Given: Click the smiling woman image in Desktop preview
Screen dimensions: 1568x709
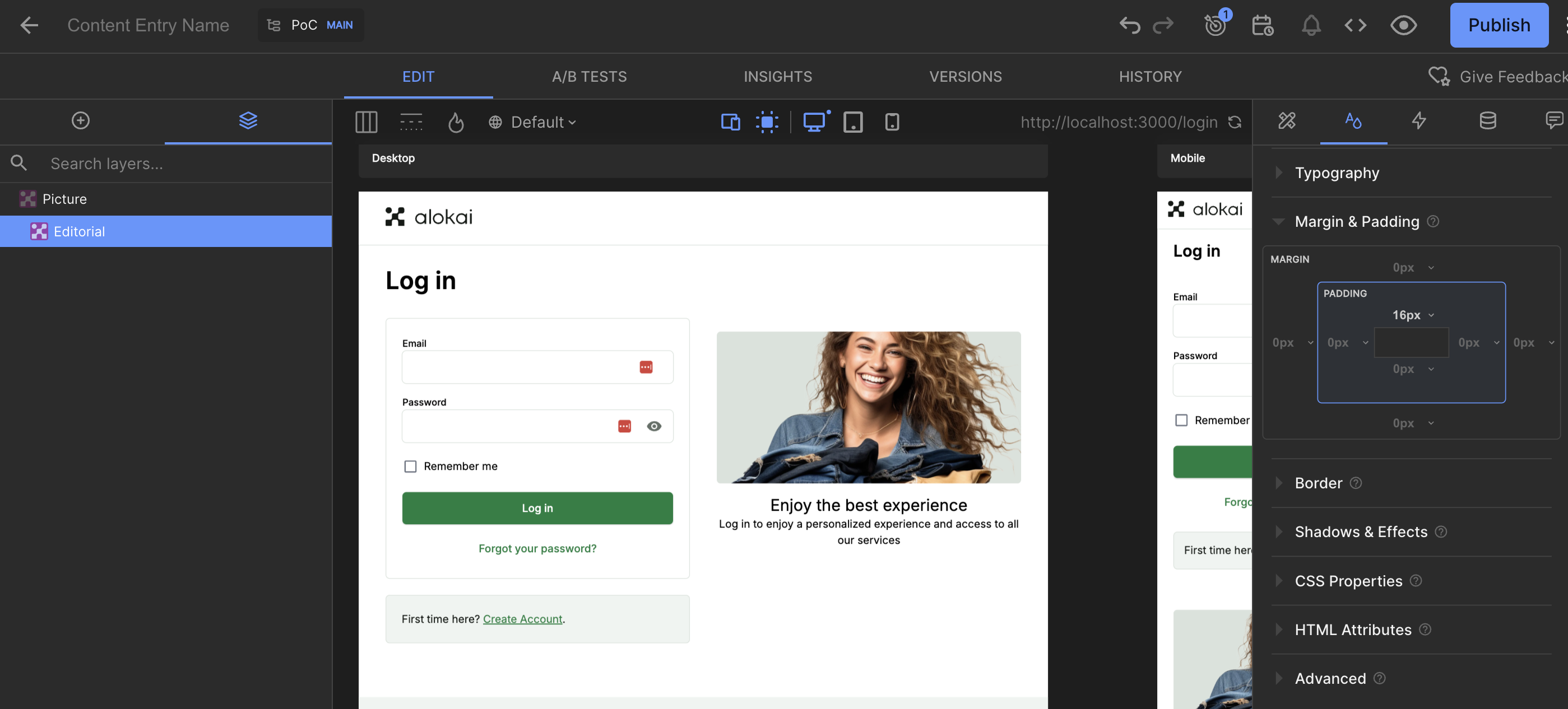Looking at the screenshot, I should [868, 407].
